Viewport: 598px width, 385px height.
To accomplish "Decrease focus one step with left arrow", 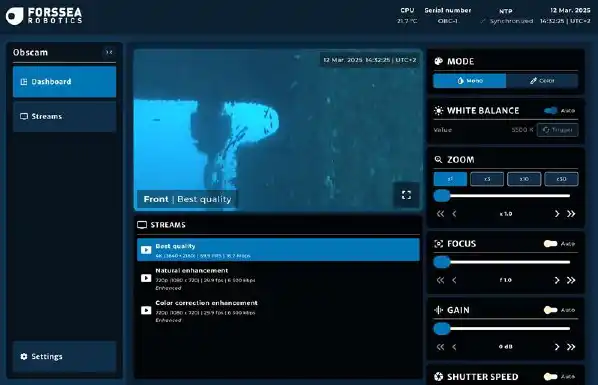I will click(454, 280).
